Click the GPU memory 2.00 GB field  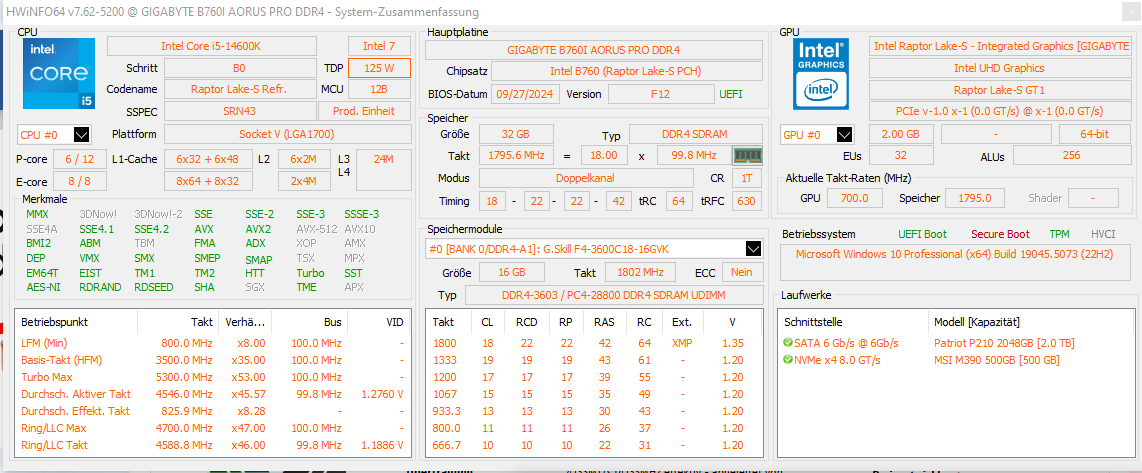click(x=900, y=134)
